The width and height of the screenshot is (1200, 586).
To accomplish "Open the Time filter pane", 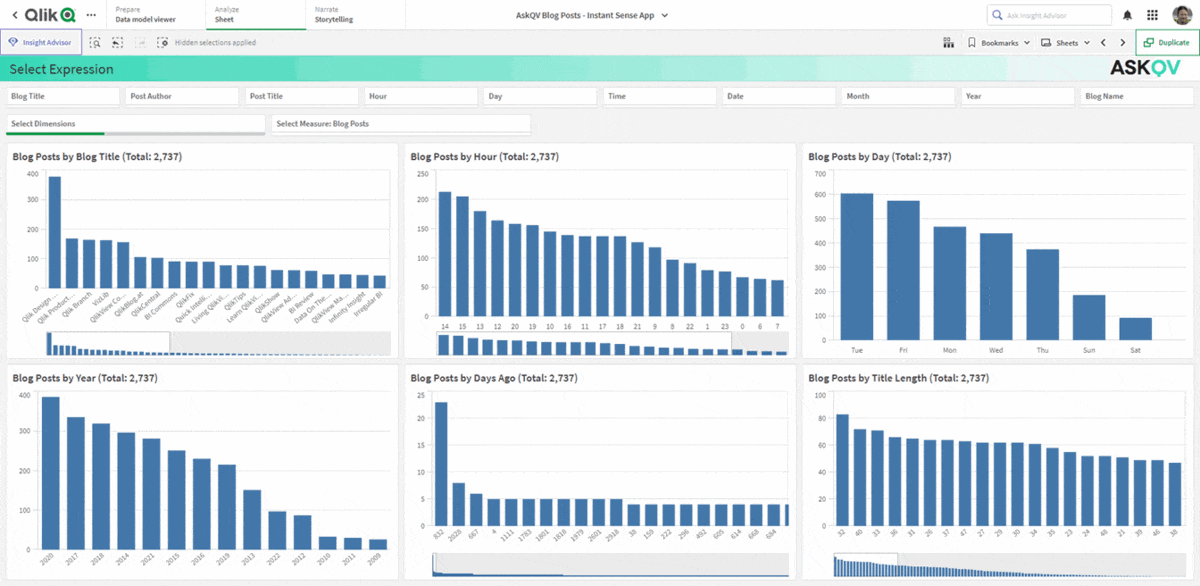I will pos(660,96).
